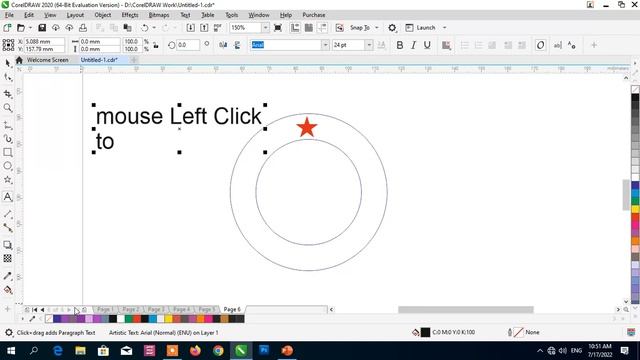Select the Artistic Media tool
This screenshot has height=360, width=640.
[x=8, y=139]
